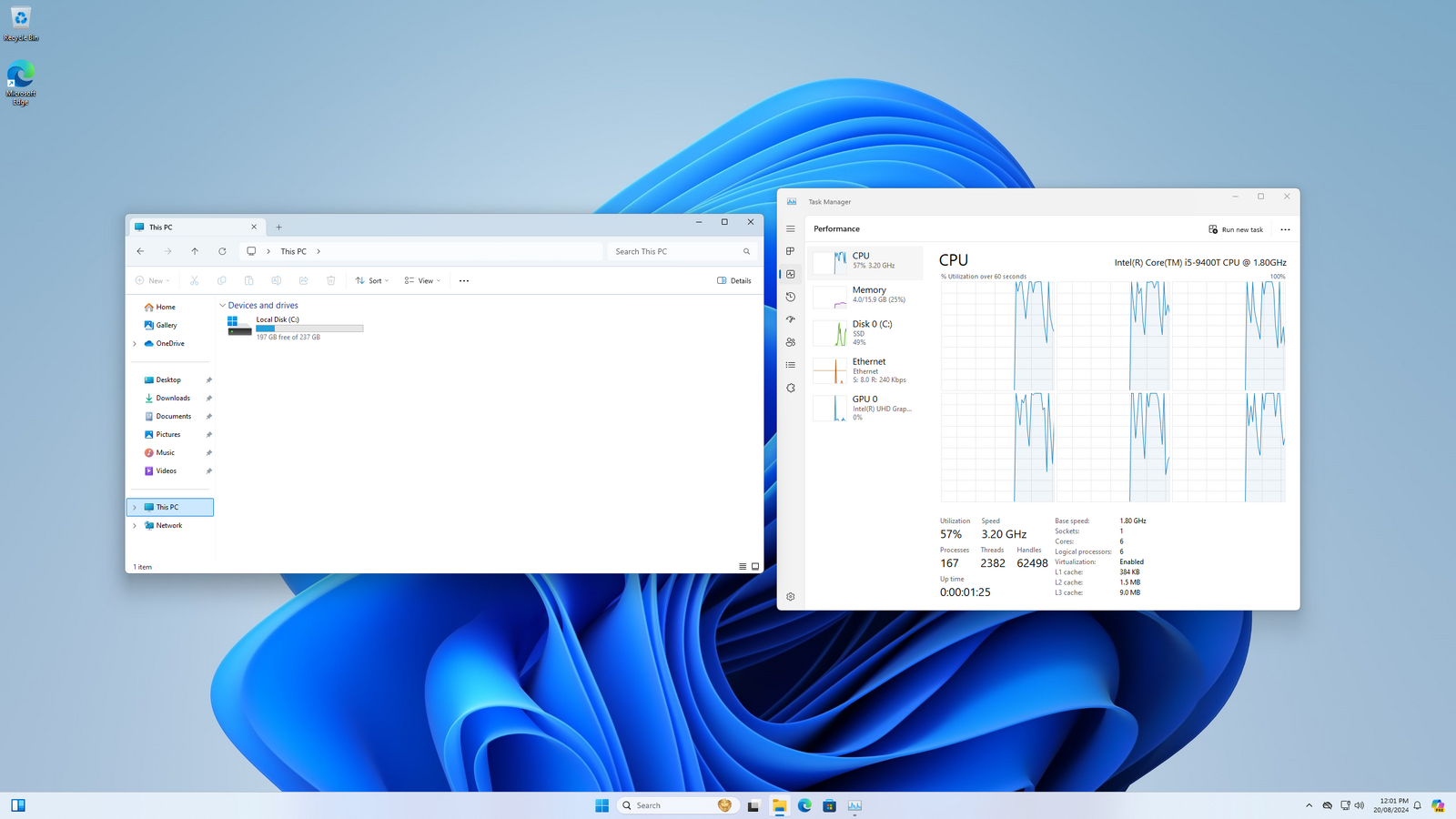Open the View dropdown menu
The height and width of the screenshot is (819, 1456).
tap(422, 280)
